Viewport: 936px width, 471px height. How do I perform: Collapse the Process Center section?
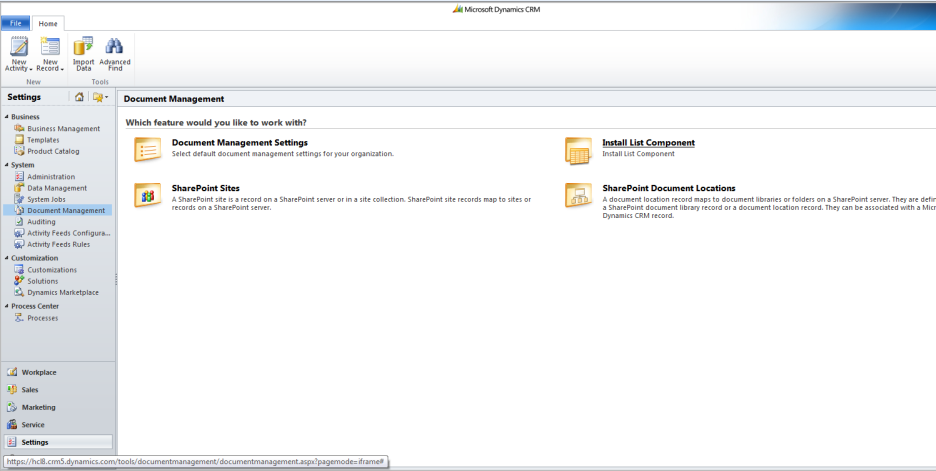click(x=7, y=306)
